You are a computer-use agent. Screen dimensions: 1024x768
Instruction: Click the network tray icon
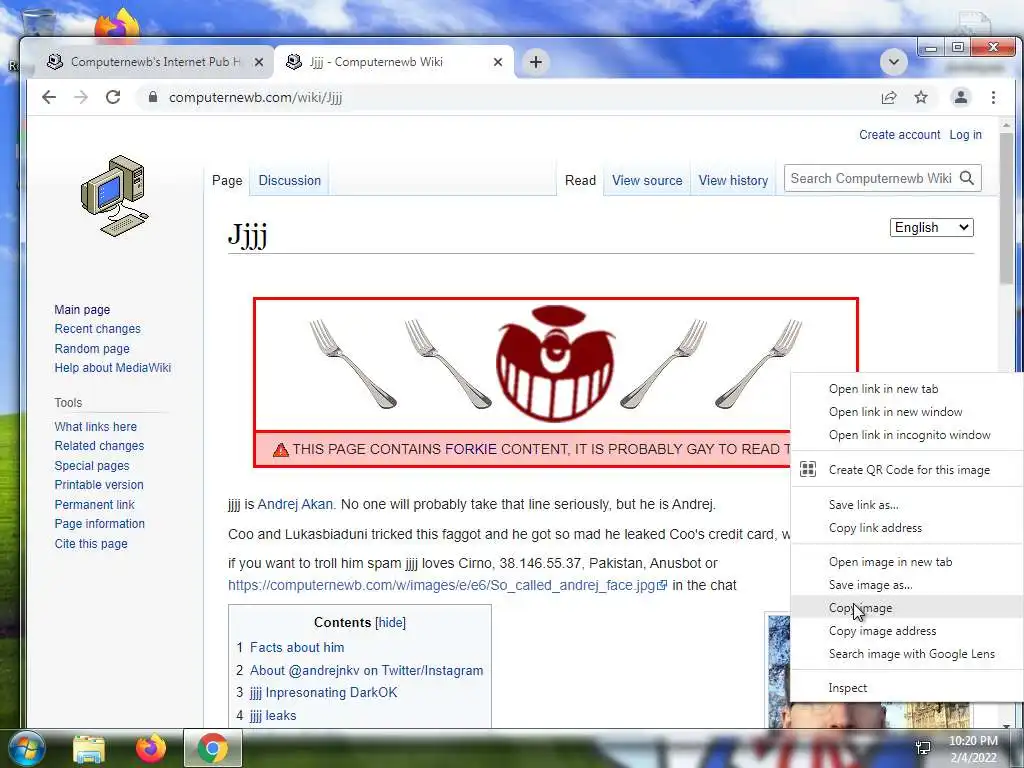click(x=923, y=748)
